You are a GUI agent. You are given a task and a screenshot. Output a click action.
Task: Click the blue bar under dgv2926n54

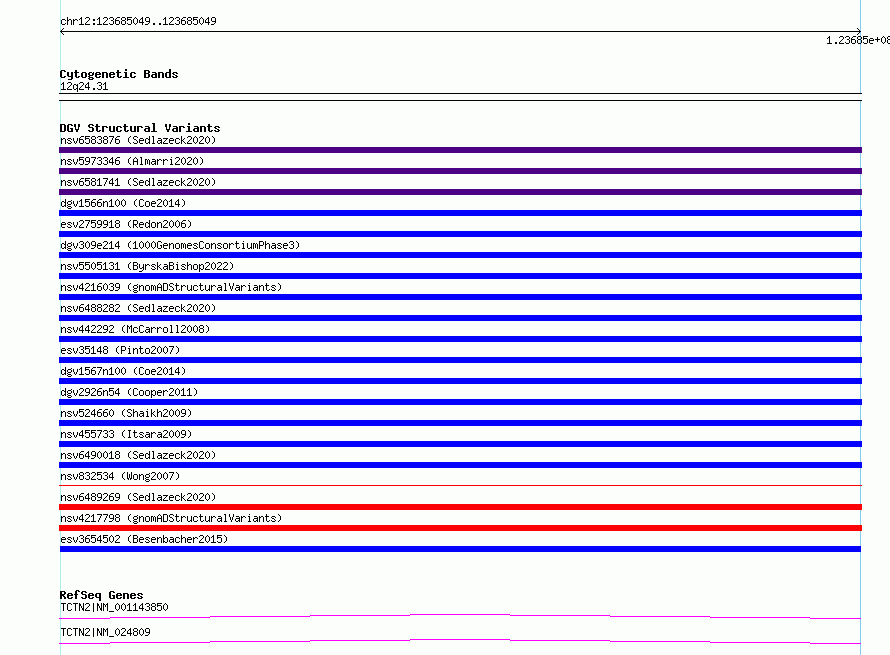(x=460, y=402)
